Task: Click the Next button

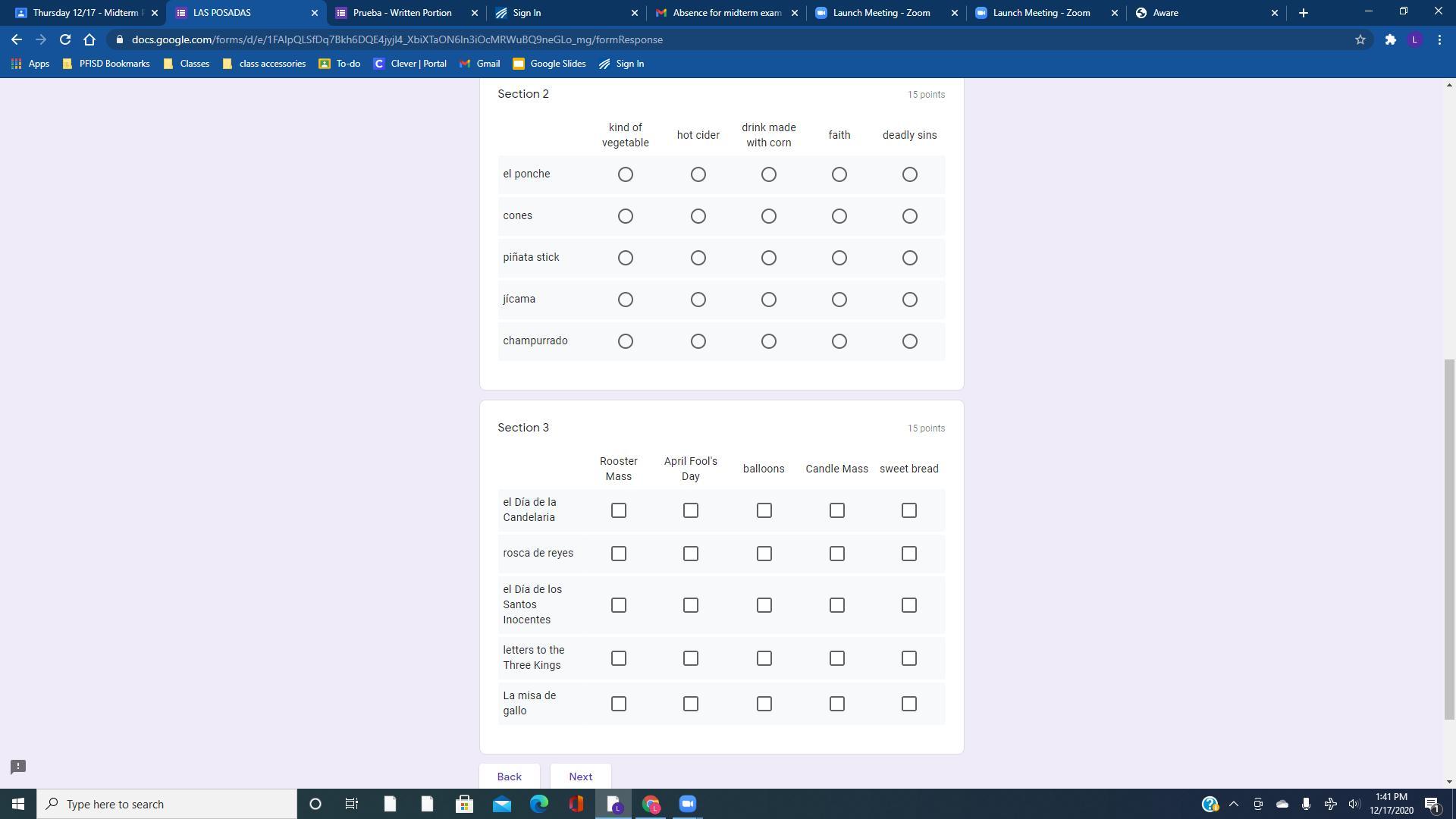Action: (580, 777)
